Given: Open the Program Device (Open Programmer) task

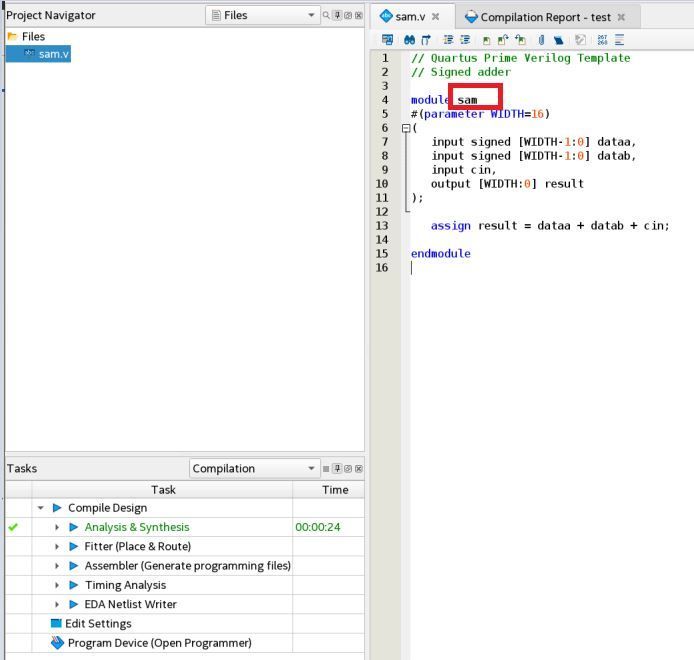Looking at the screenshot, I should [x=159, y=643].
